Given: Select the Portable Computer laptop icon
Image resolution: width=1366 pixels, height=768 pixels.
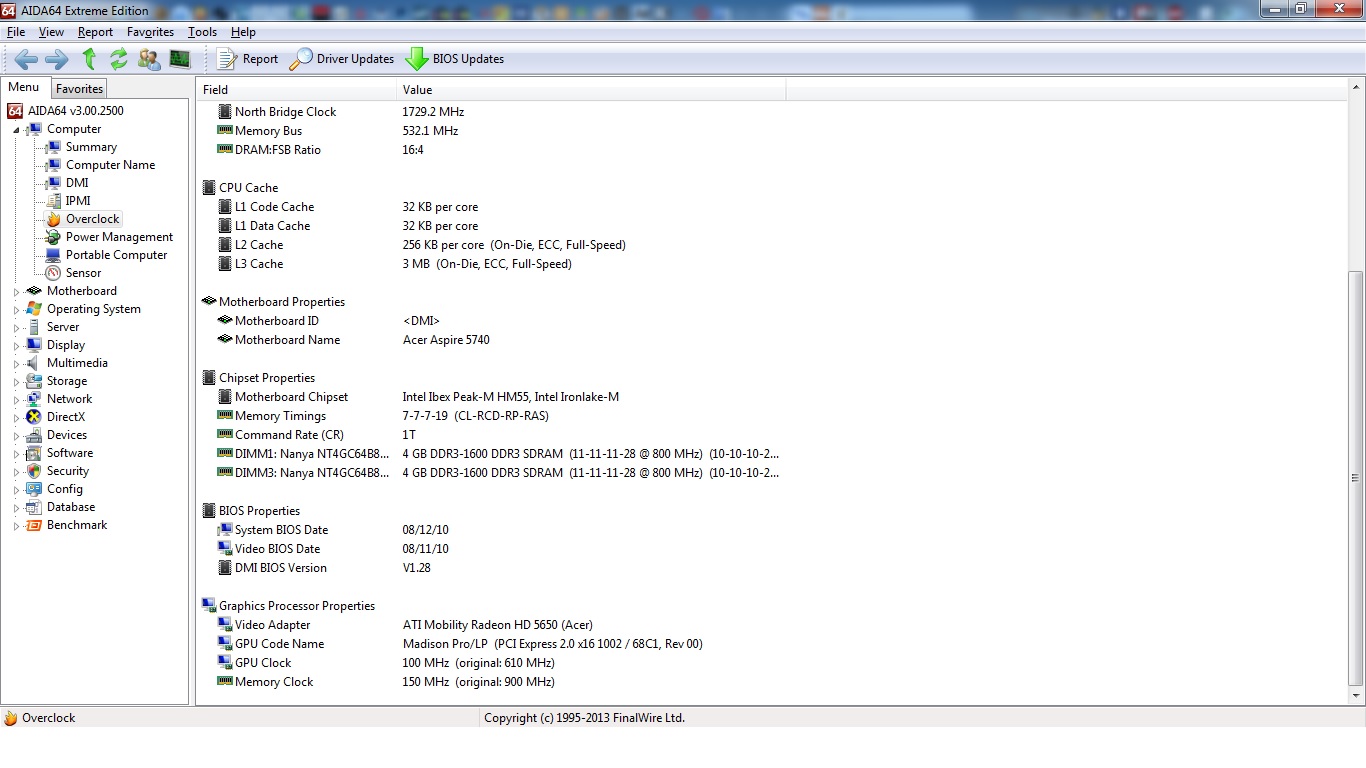Looking at the screenshot, I should point(53,255).
